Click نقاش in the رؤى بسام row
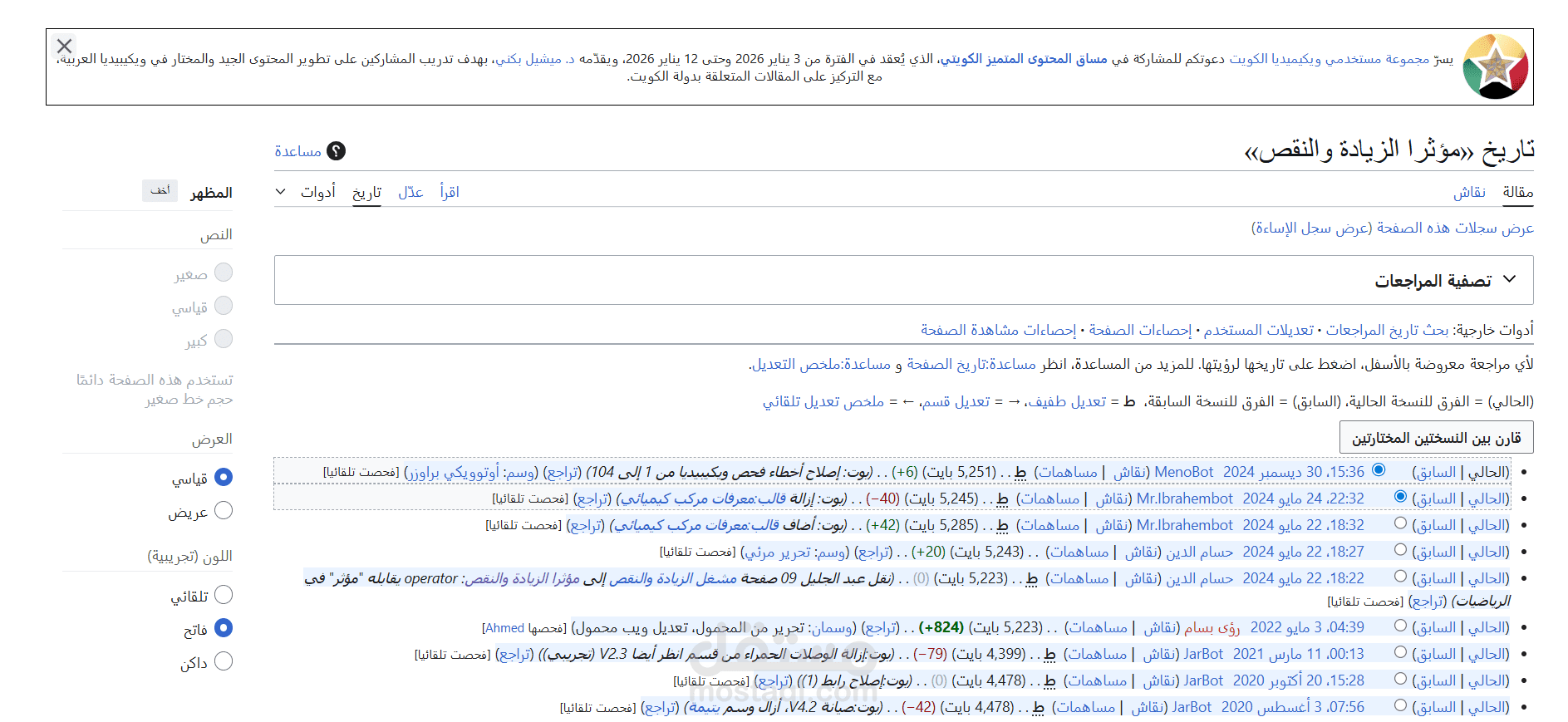The height and width of the screenshot is (722, 1568). point(1161,627)
